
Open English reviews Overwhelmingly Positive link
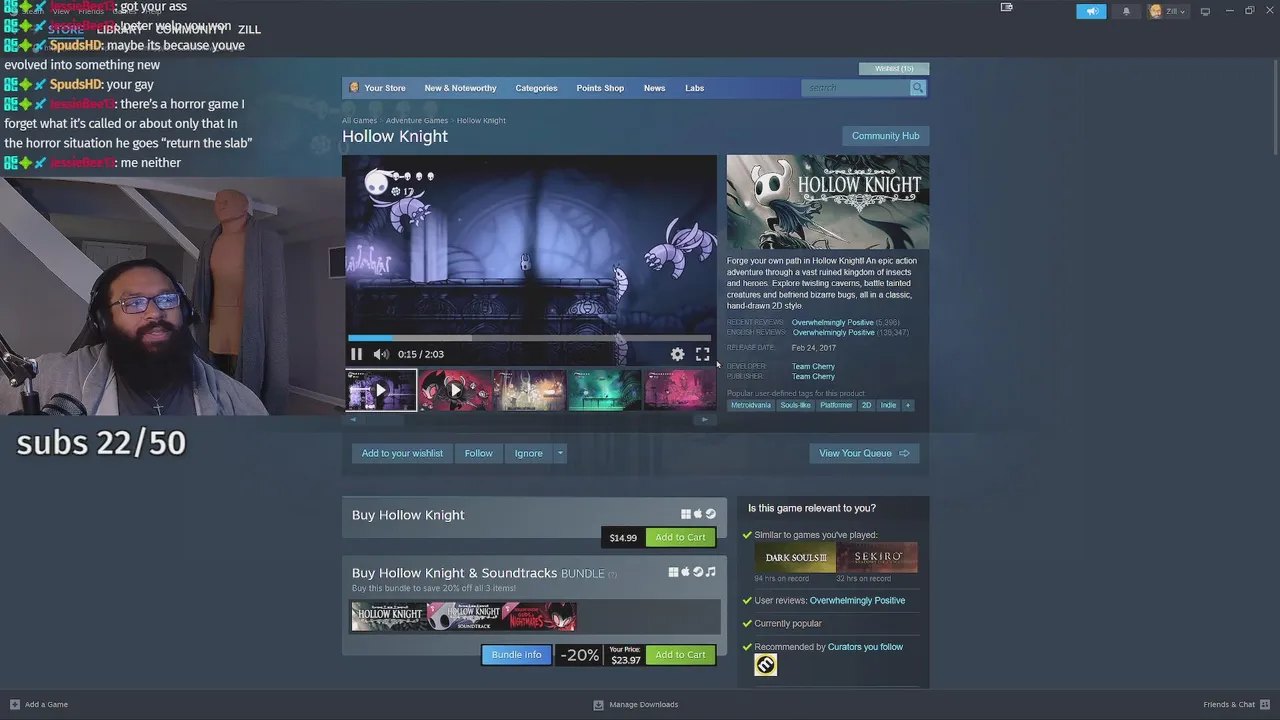pos(832,332)
